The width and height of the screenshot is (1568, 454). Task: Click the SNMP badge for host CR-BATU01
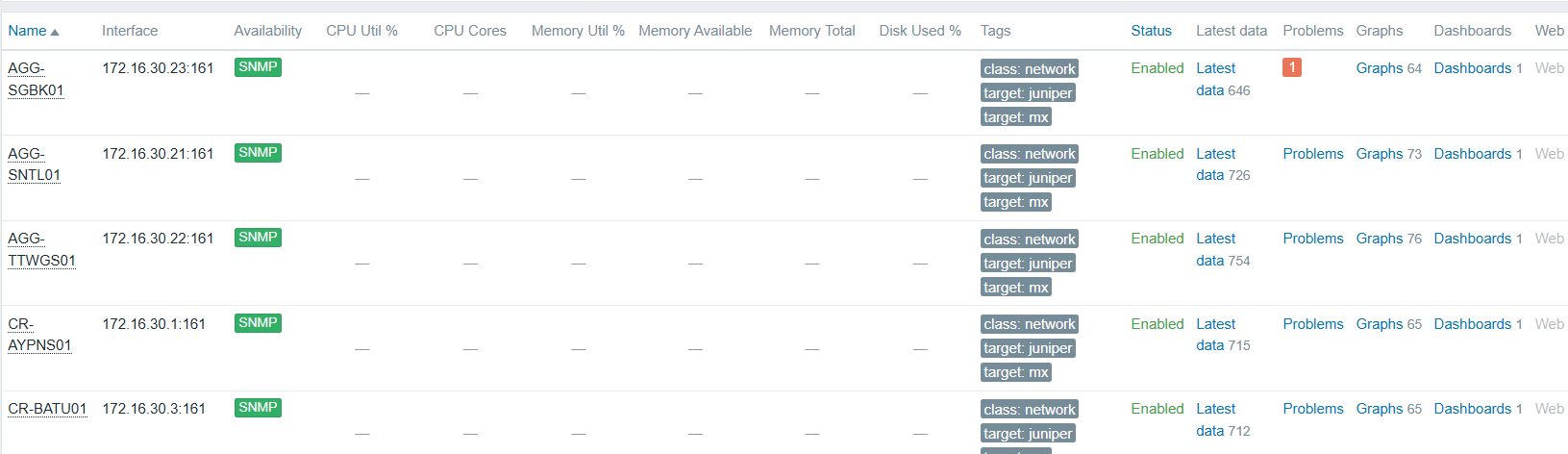click(258, 408)
